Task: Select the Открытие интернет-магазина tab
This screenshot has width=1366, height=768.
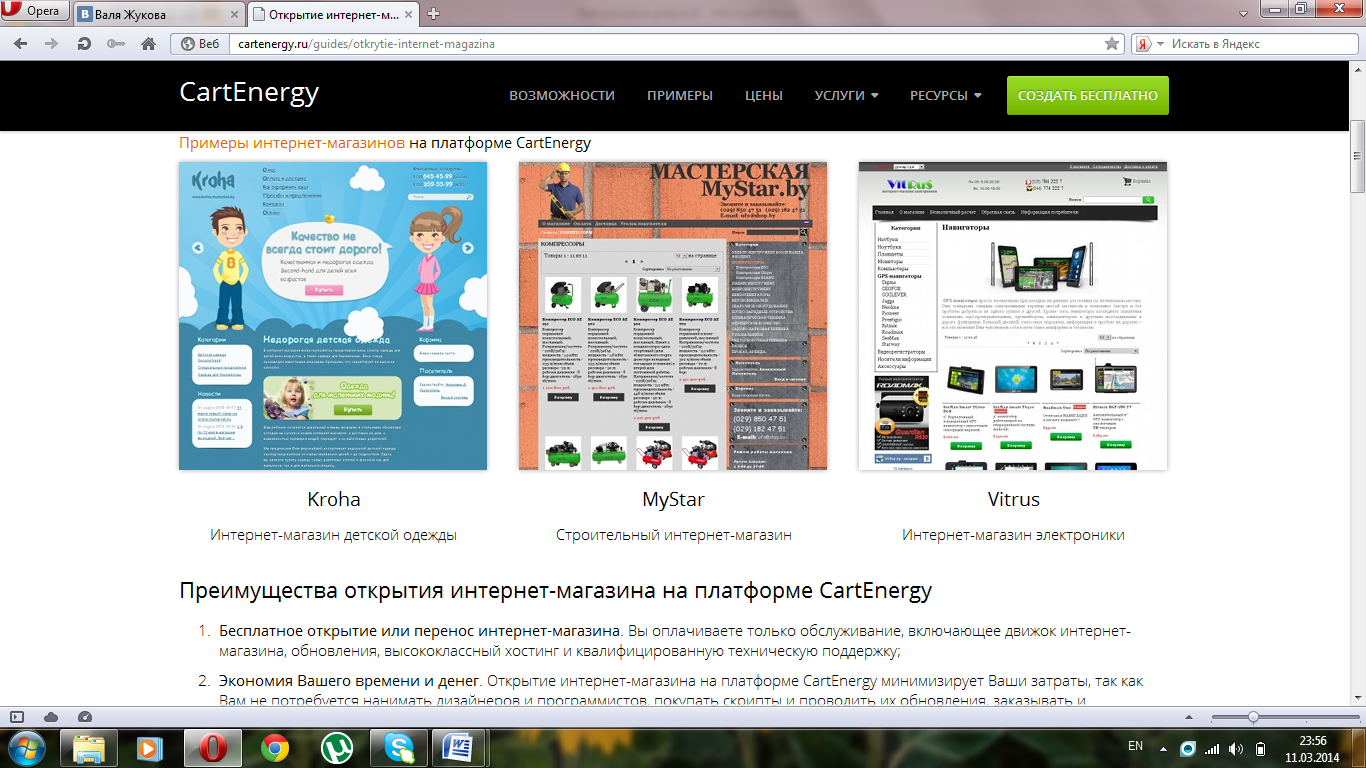Action: 332,14
